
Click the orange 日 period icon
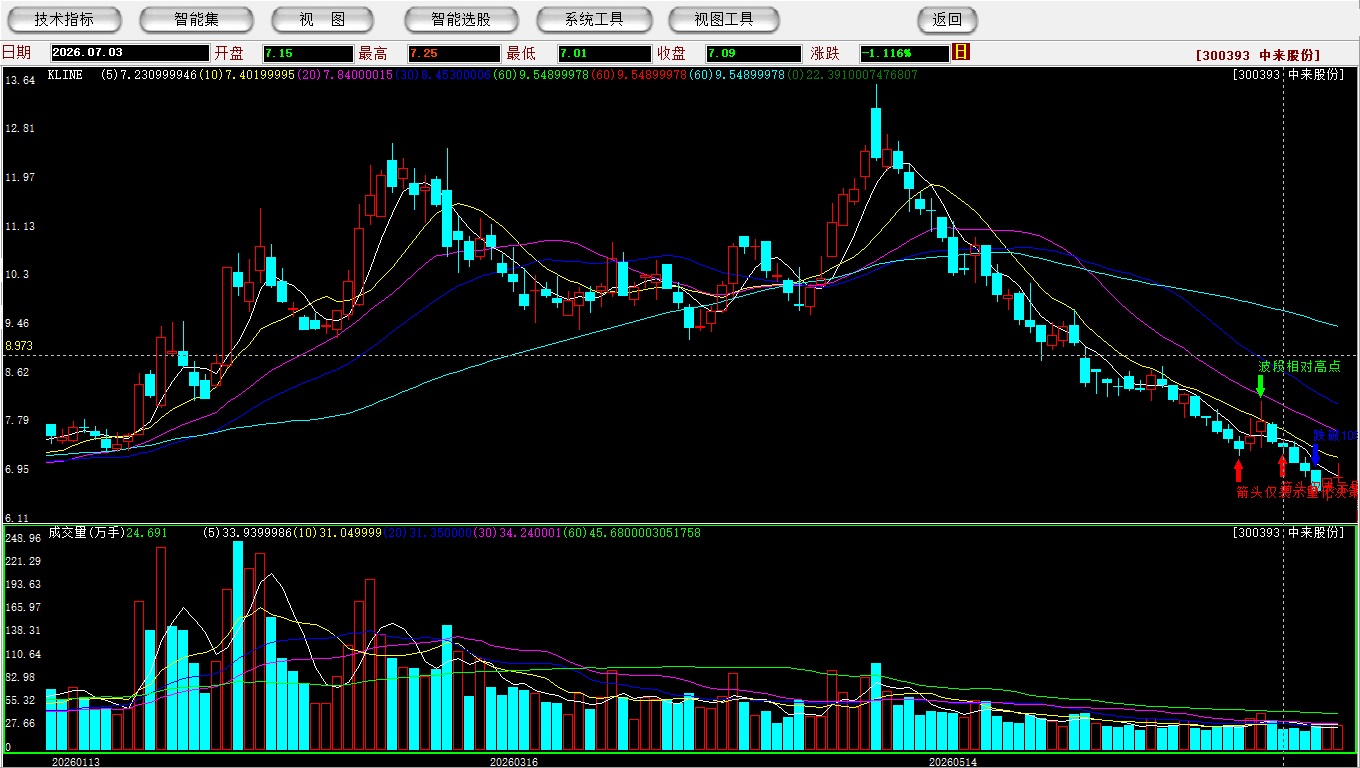click(x=961, y=52)
